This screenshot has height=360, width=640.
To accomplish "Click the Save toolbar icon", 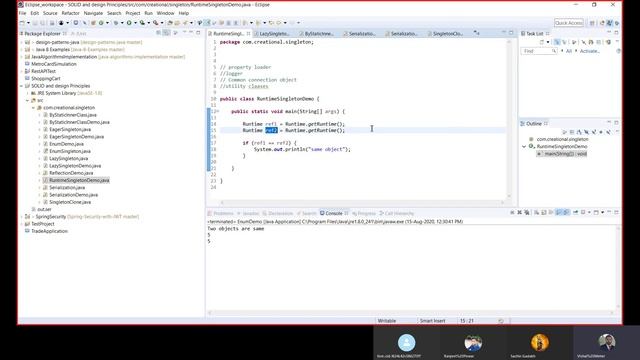I will [x=35, y=23].
